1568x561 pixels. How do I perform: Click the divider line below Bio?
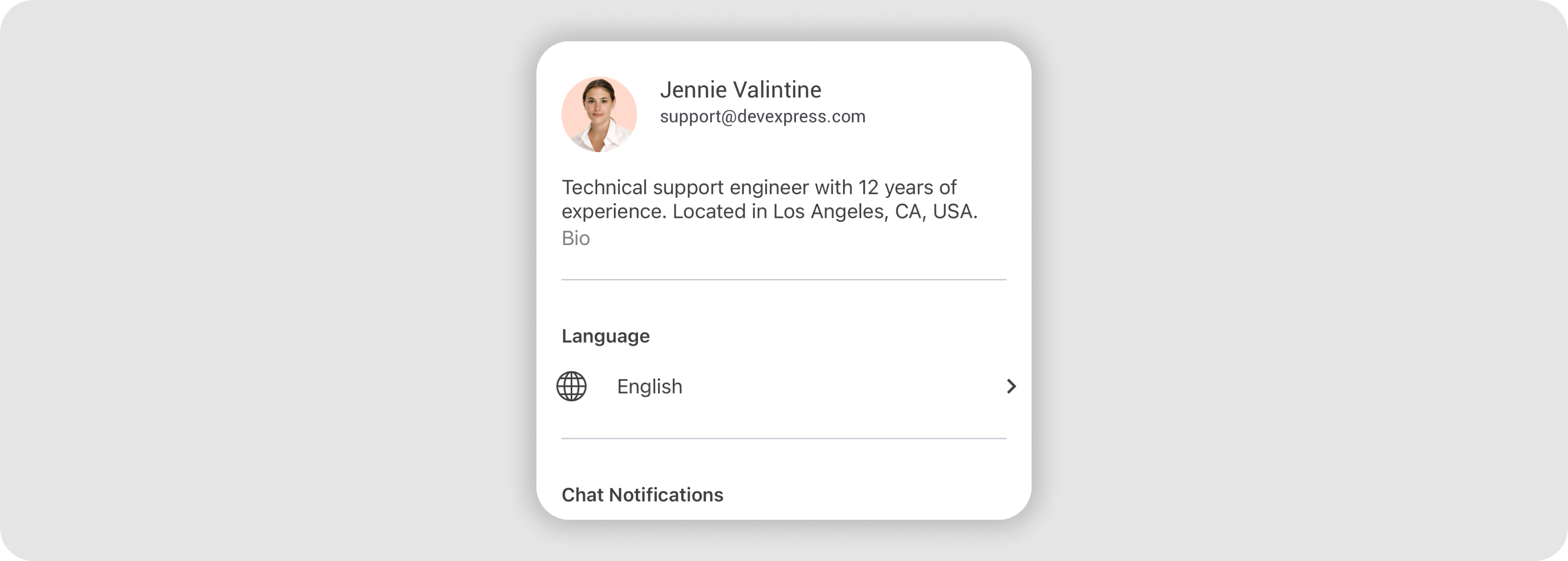(784, 280)
